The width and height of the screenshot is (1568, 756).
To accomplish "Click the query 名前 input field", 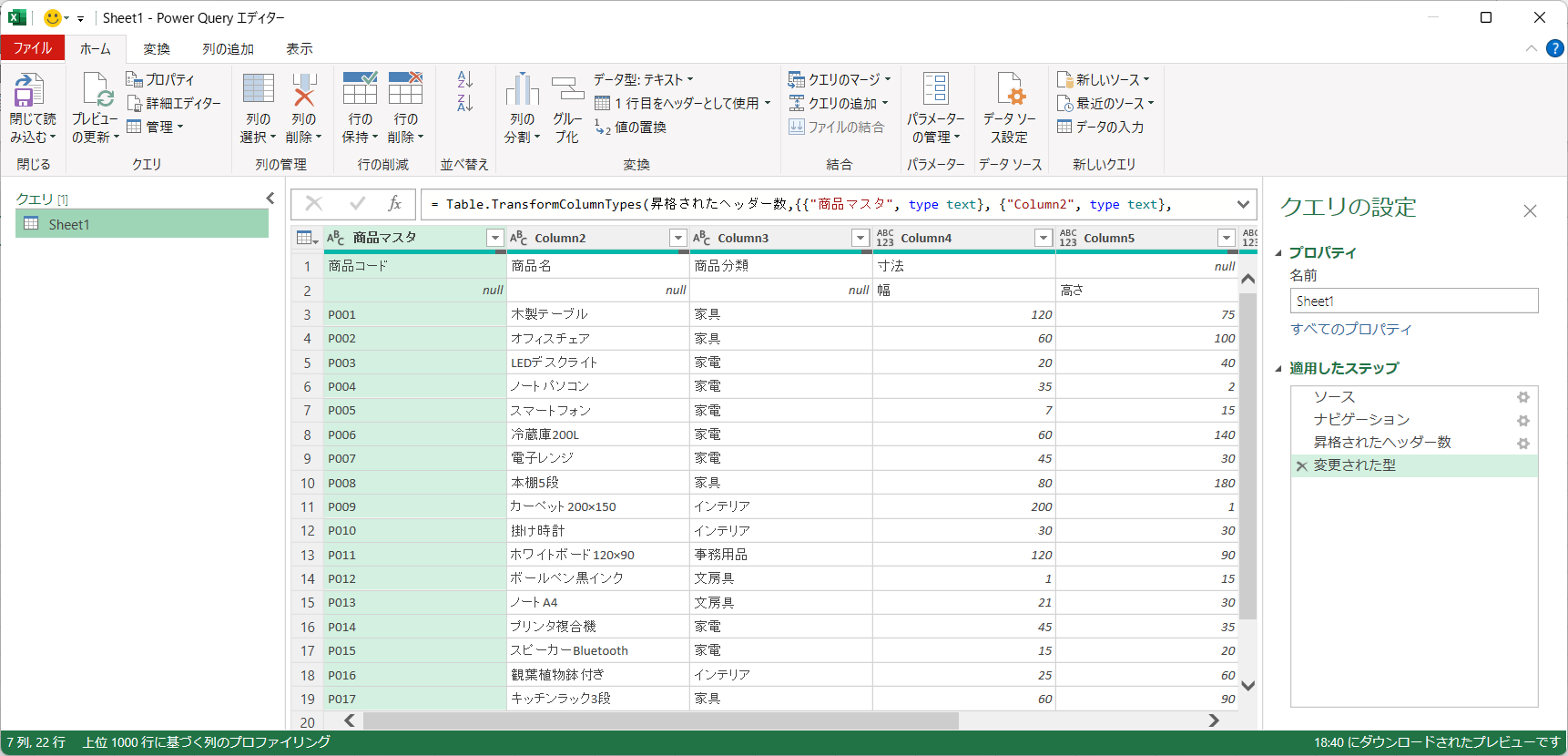I will click(1413, 301).
